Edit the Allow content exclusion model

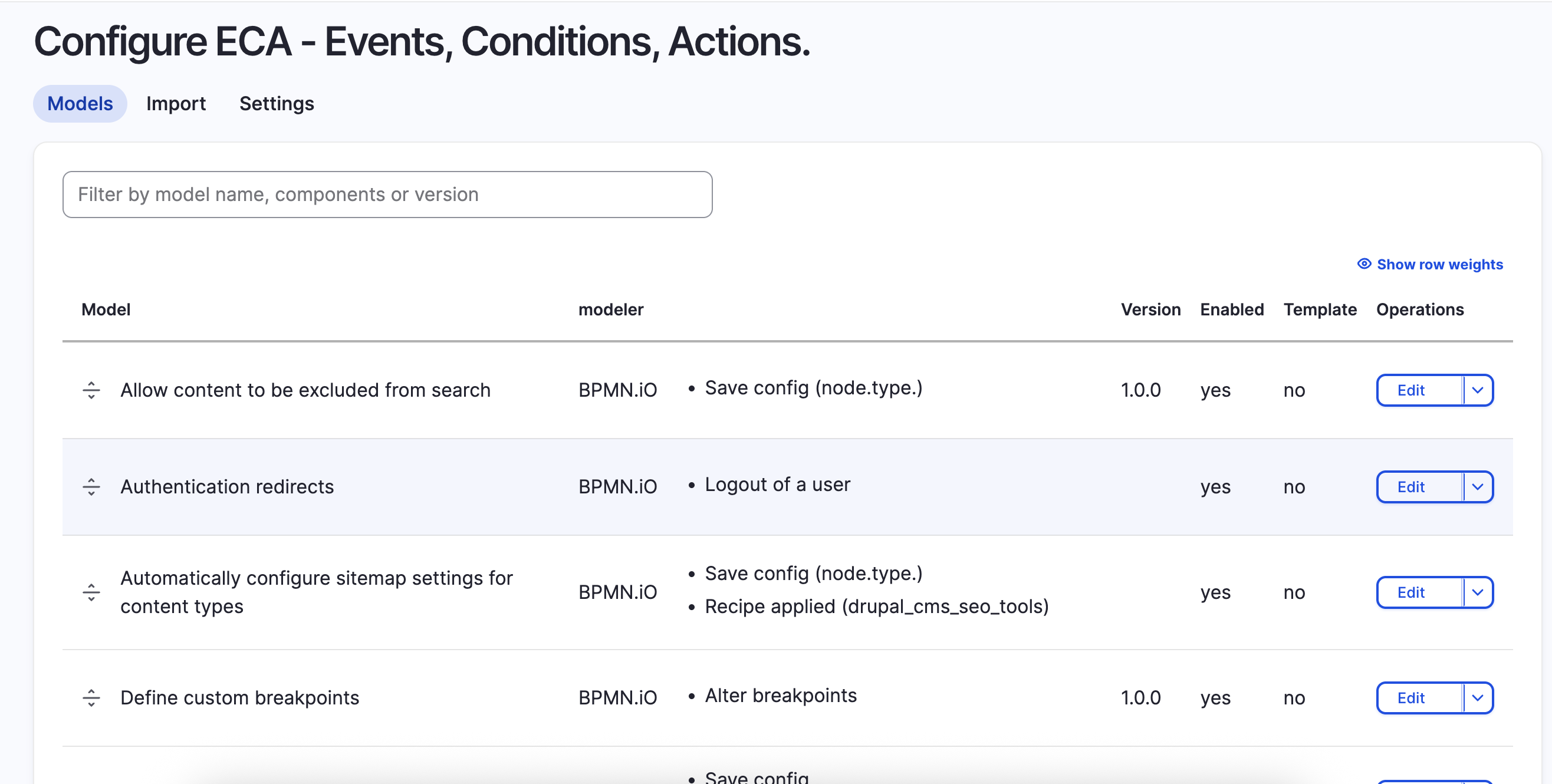click(x=1410, y=390)
